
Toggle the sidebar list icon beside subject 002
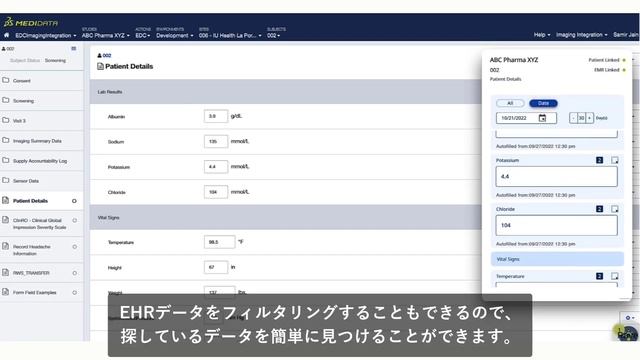tap(74, 49)
